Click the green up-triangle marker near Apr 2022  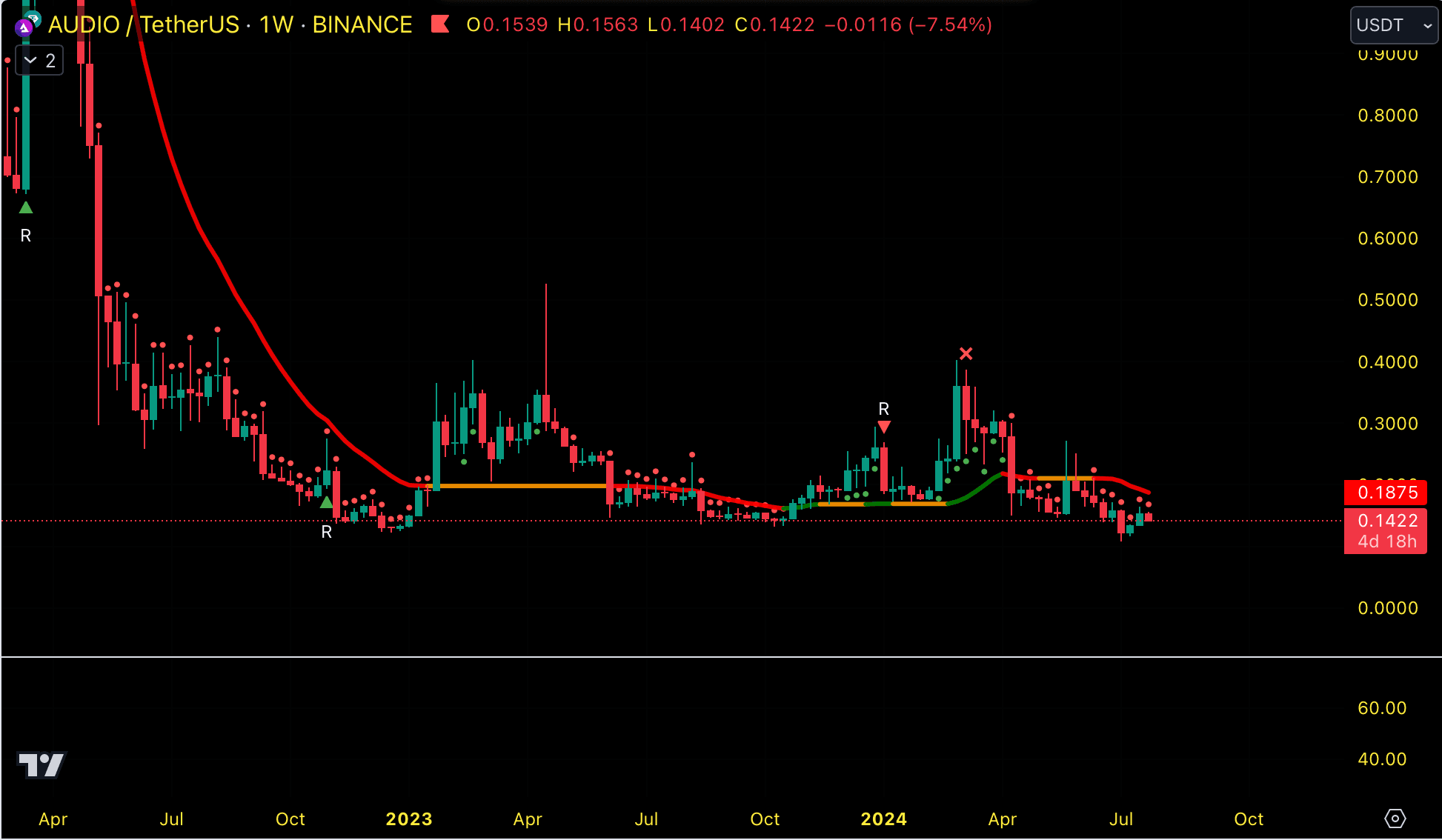click(x=26, y=207)
